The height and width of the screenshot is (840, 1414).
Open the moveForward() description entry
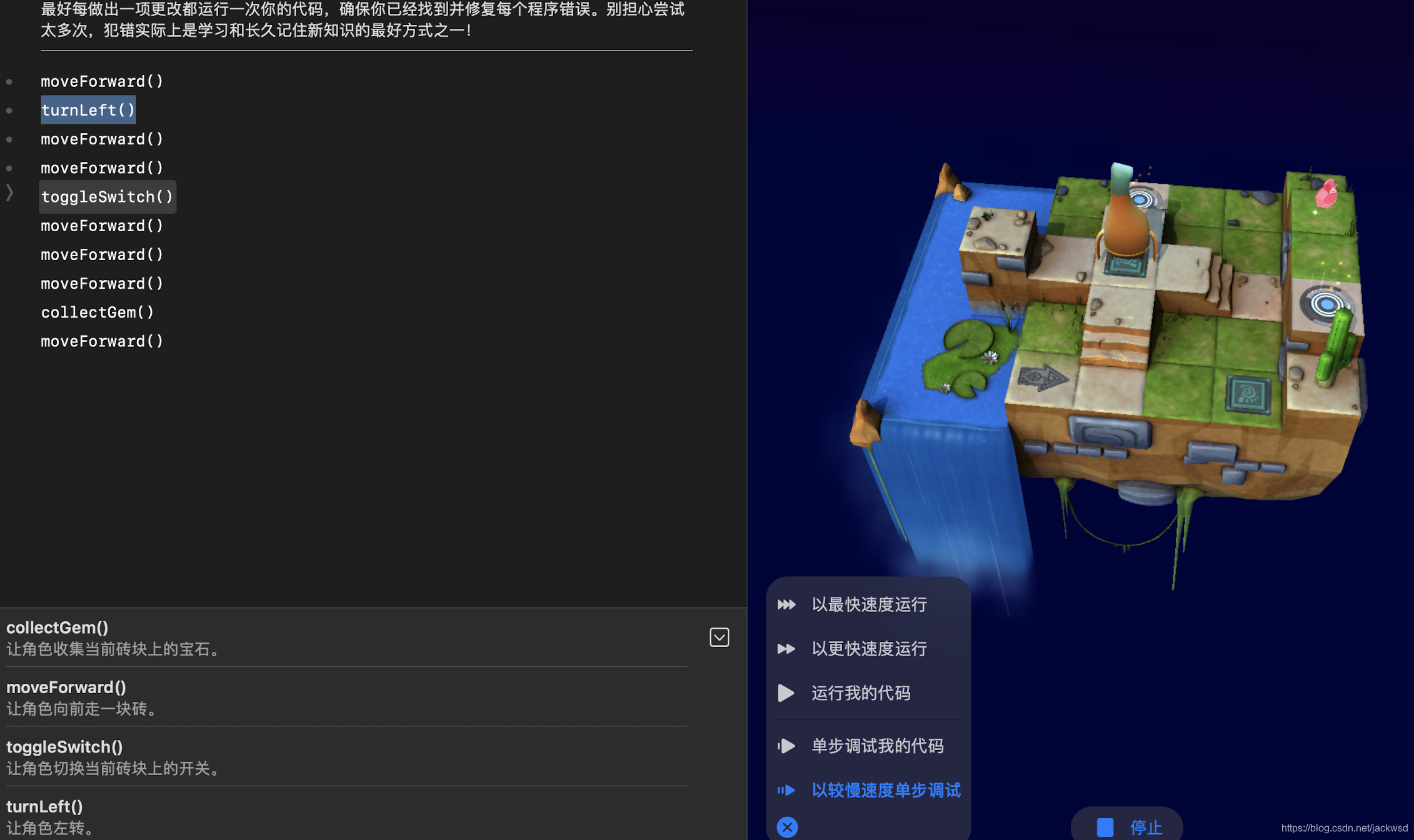pos(66,686)
